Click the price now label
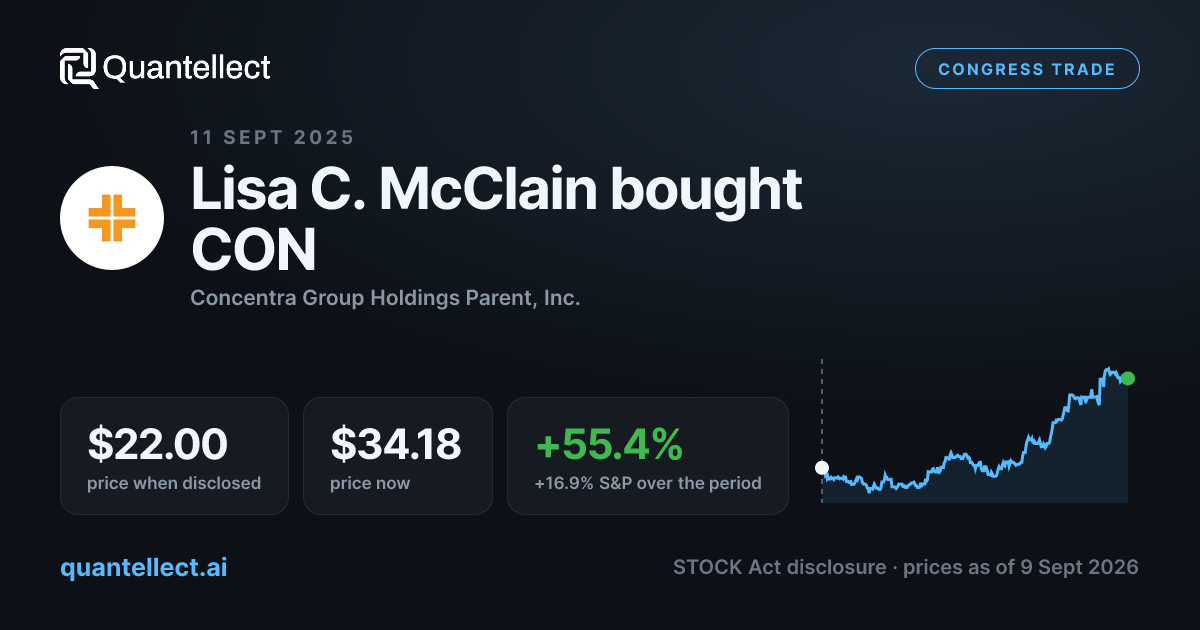This screenshot has width=1200, height=630. tap(370, 483)
